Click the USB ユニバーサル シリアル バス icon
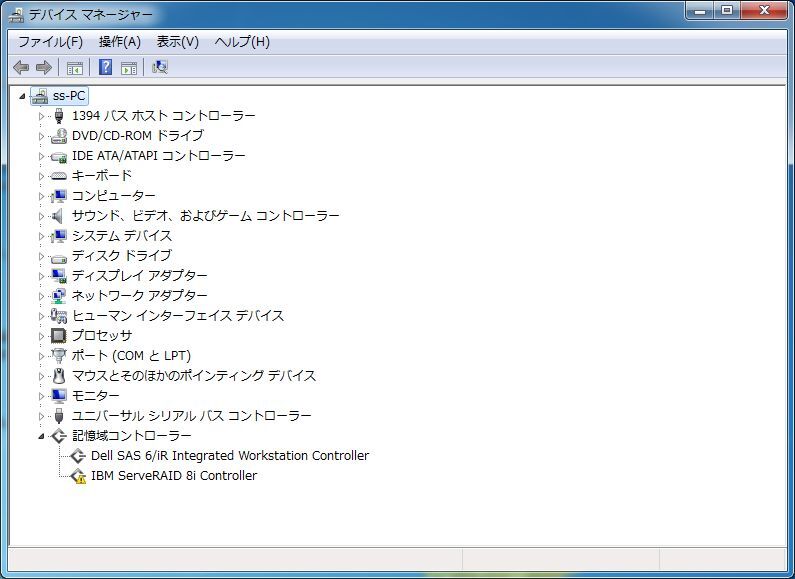 click(59, 416)
